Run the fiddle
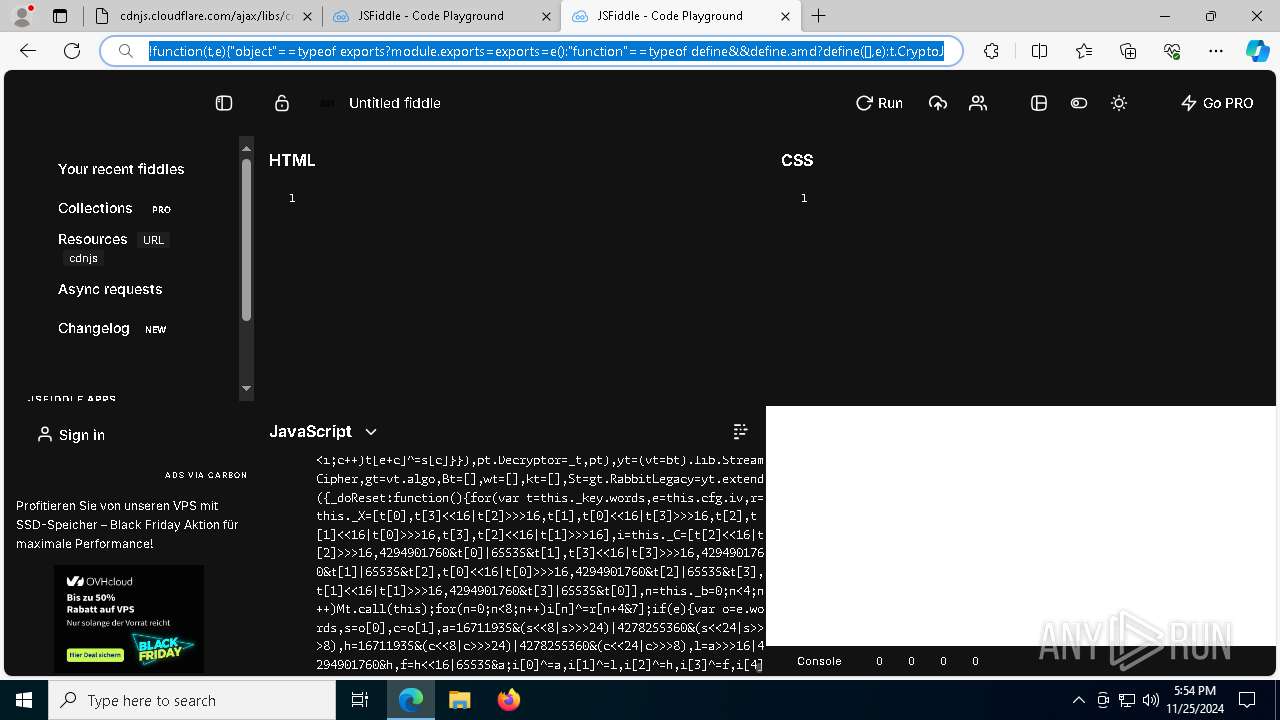The width and height of the screenshot is (1280, 720). click(879, 103)
